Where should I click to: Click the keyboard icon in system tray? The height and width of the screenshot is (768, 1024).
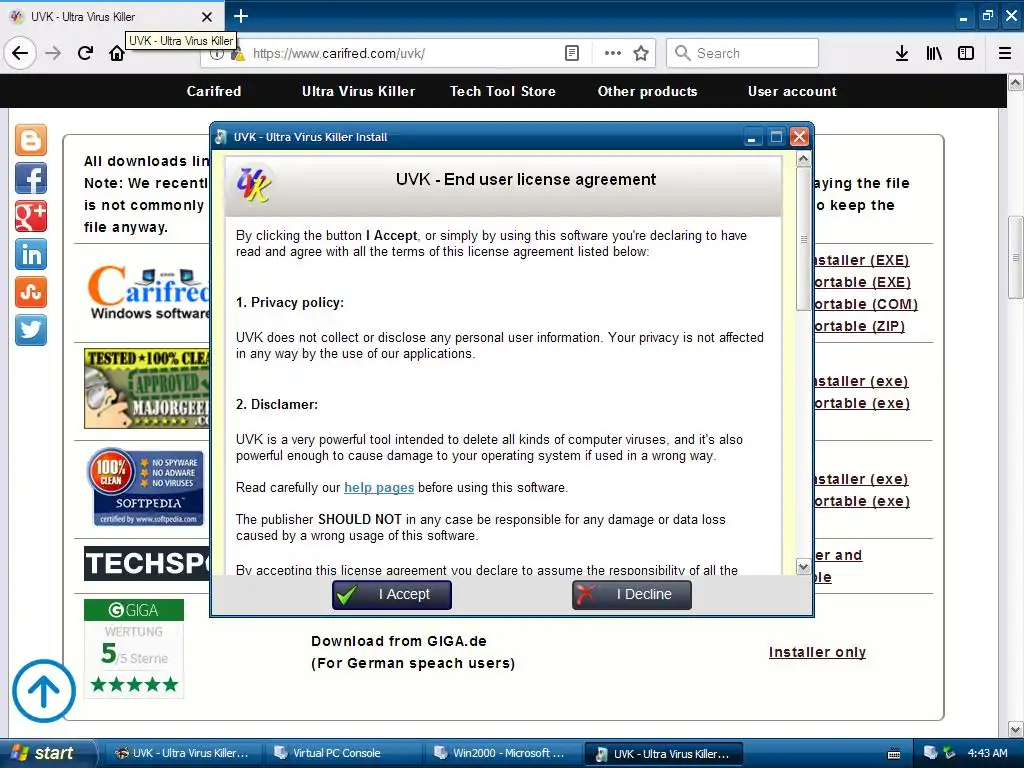coord(894,754)
